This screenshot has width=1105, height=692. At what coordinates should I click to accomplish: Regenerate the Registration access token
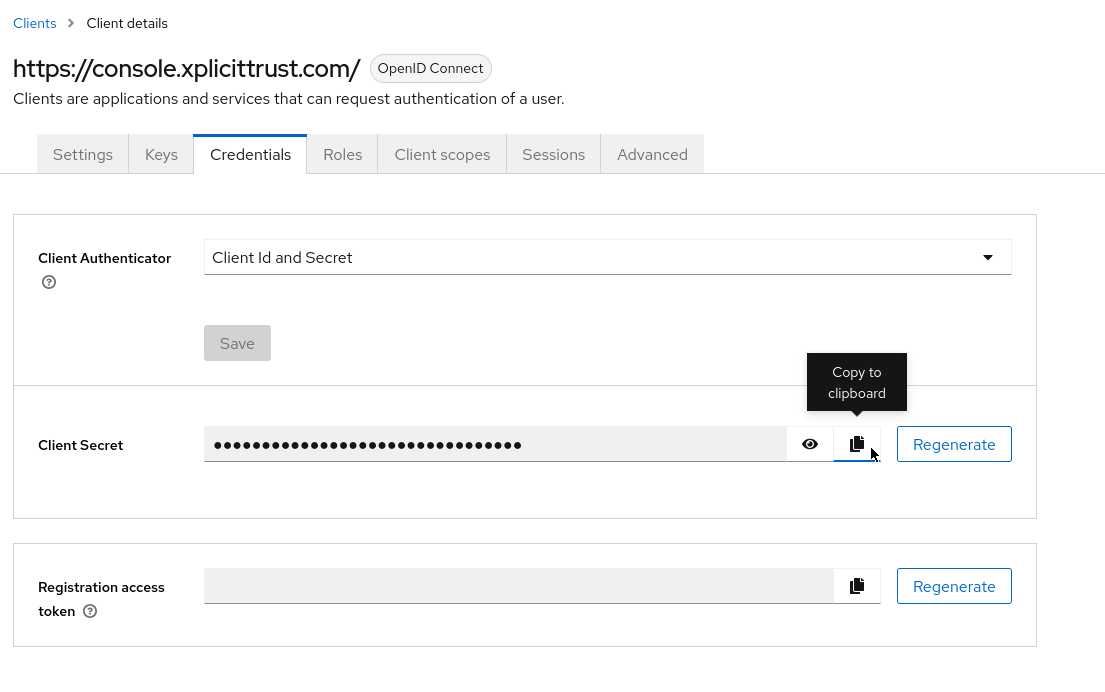pyautogui.click(x=954, y=586)
